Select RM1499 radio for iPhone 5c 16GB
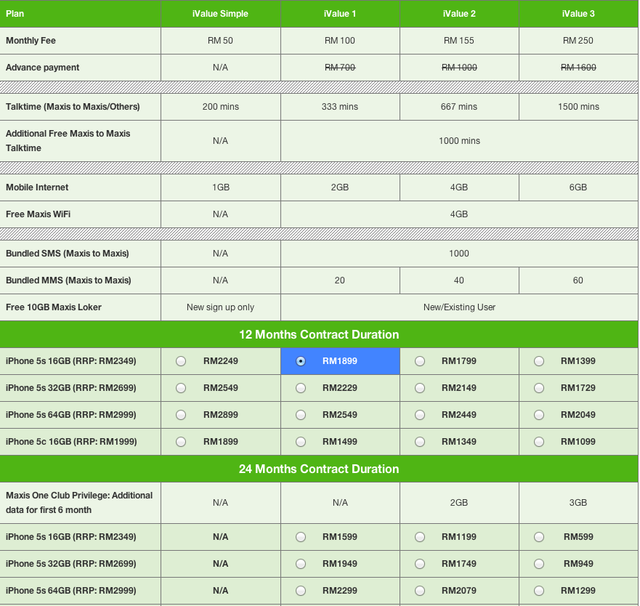This screenshot has height=606, width=640. [x=301, y=442]
